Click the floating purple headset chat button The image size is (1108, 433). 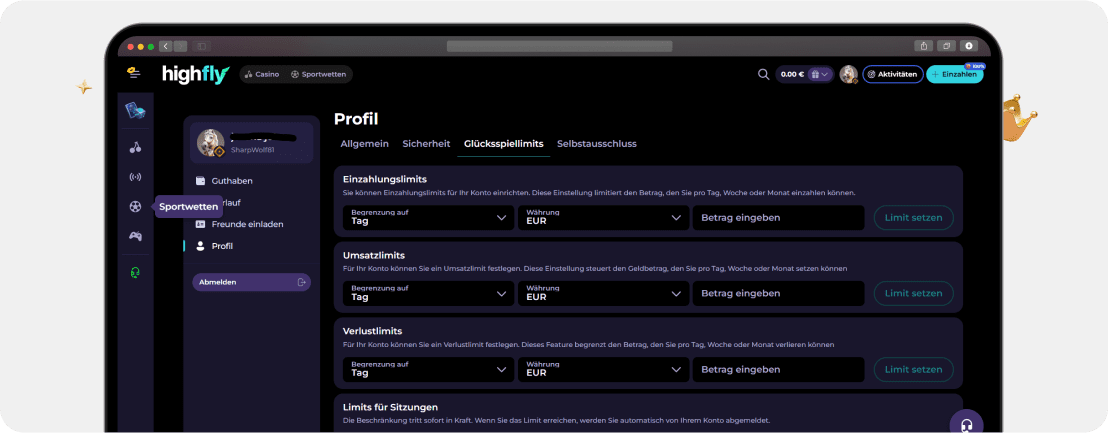pyautogui.click(x=966, y=424)
